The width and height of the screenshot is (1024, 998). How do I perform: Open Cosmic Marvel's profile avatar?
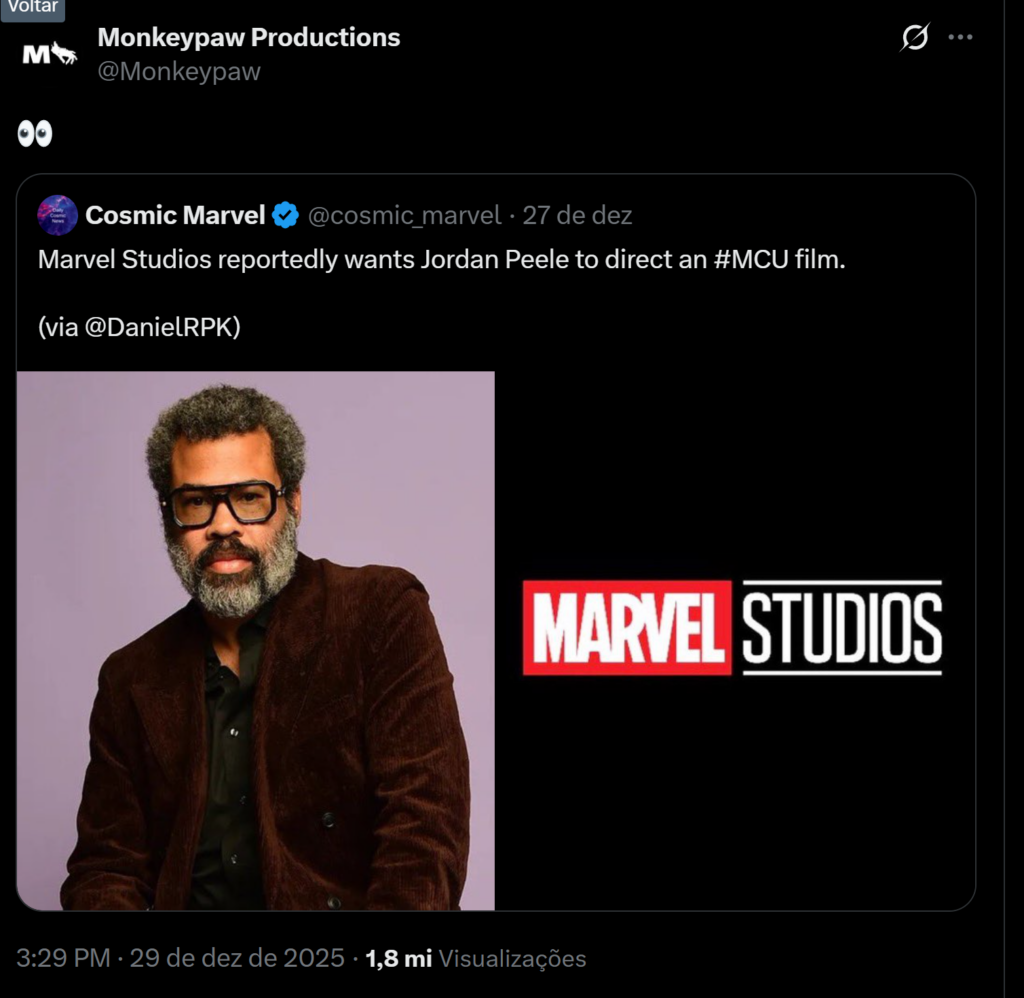(60, 213)
